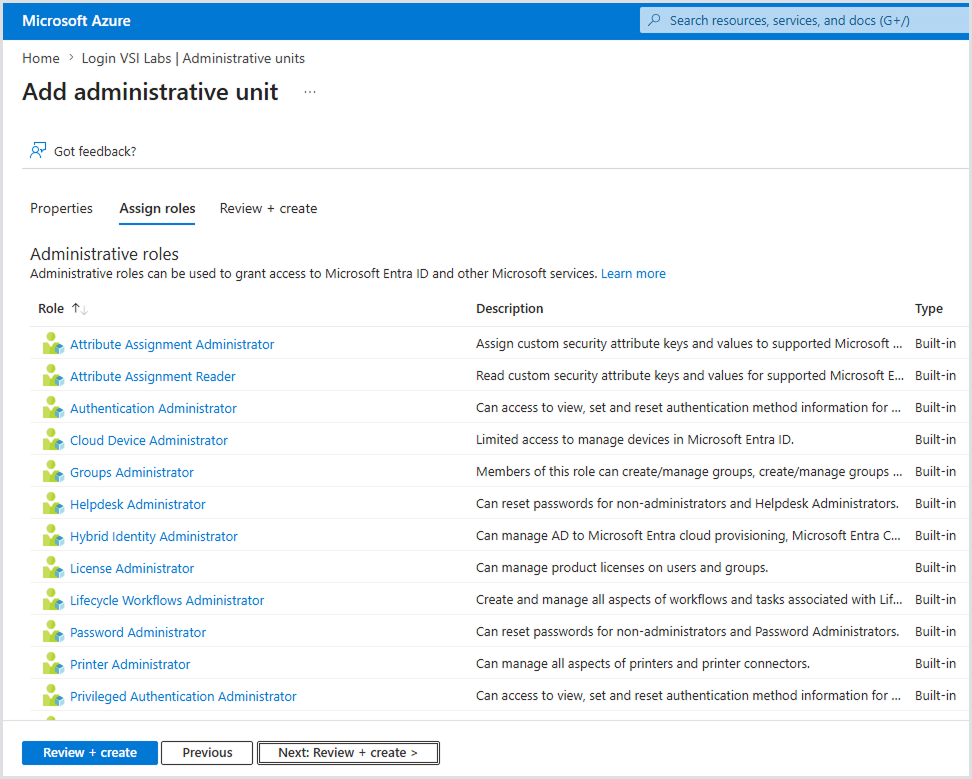This screenshot has height=779, width=972.
Task: Switch to the Properties tab
Action: pos(61,208)
